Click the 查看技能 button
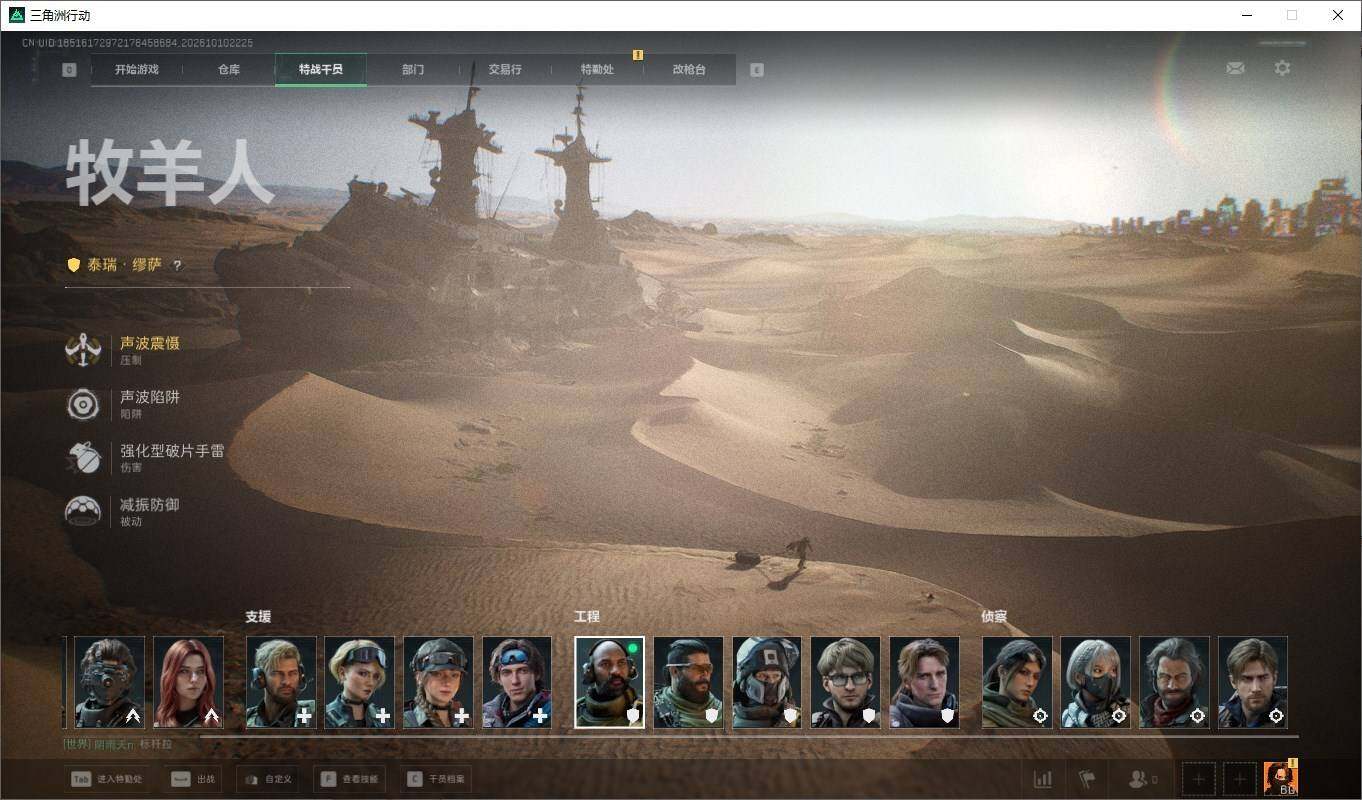The height and width of the screenshot is (800, 1362). [349, 779]
